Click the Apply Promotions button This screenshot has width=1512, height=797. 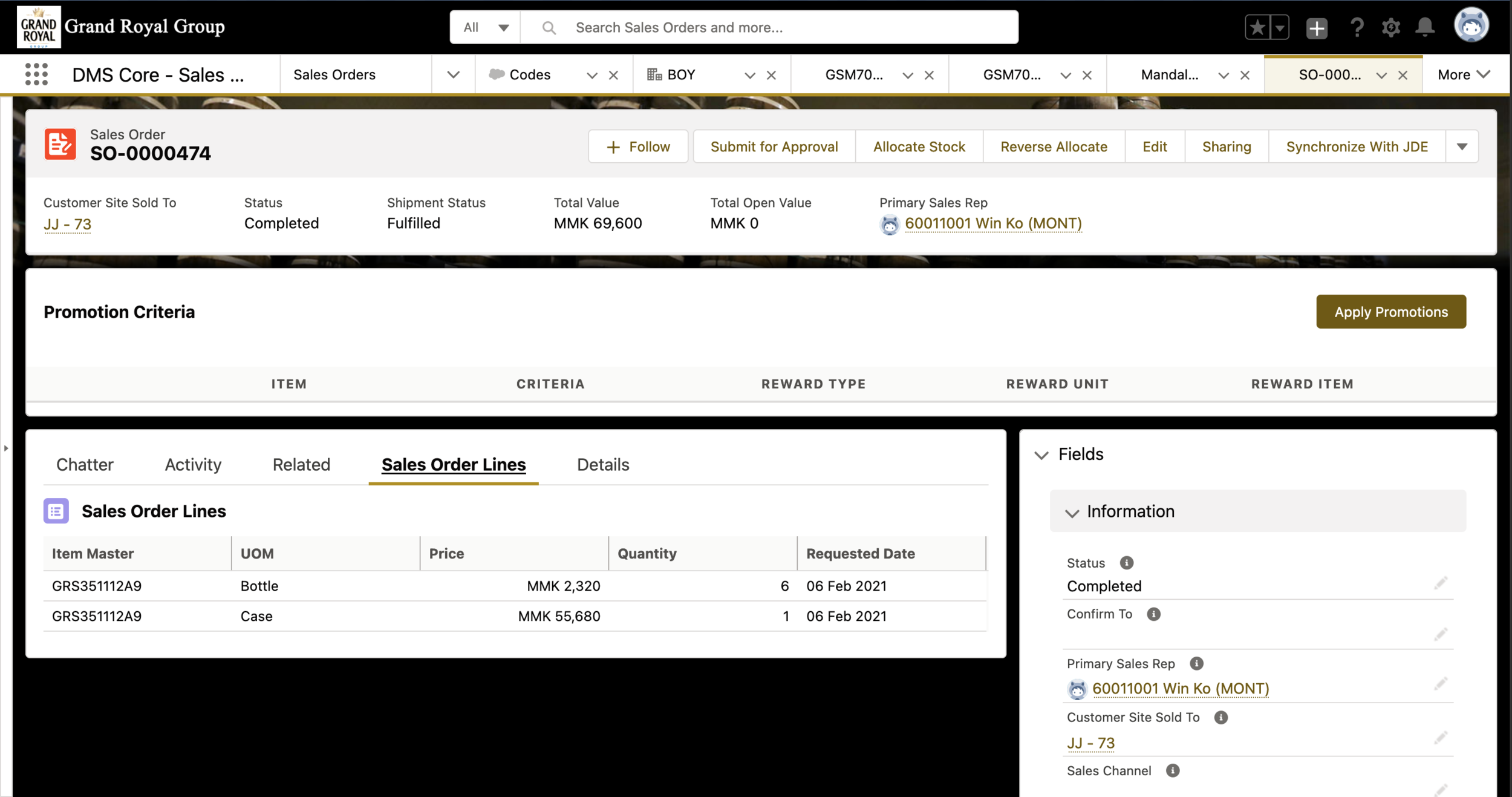[x=1390, y=312]
